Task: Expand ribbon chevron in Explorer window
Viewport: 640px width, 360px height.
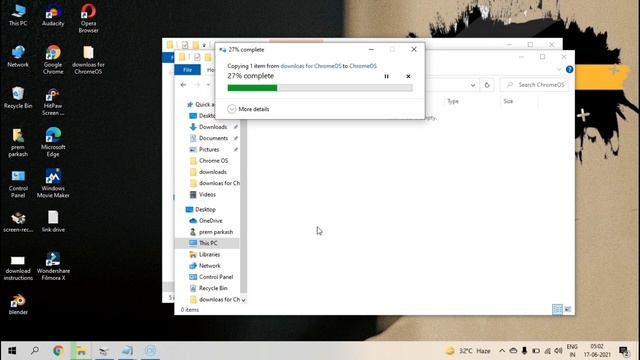Action: (x=559, y=70)
